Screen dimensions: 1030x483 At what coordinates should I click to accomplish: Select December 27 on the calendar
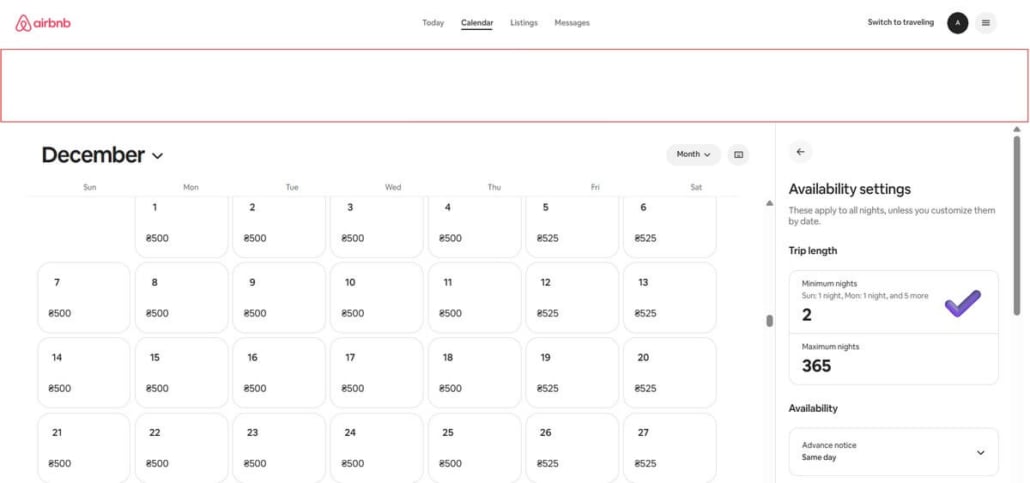(x=670, y=448)
